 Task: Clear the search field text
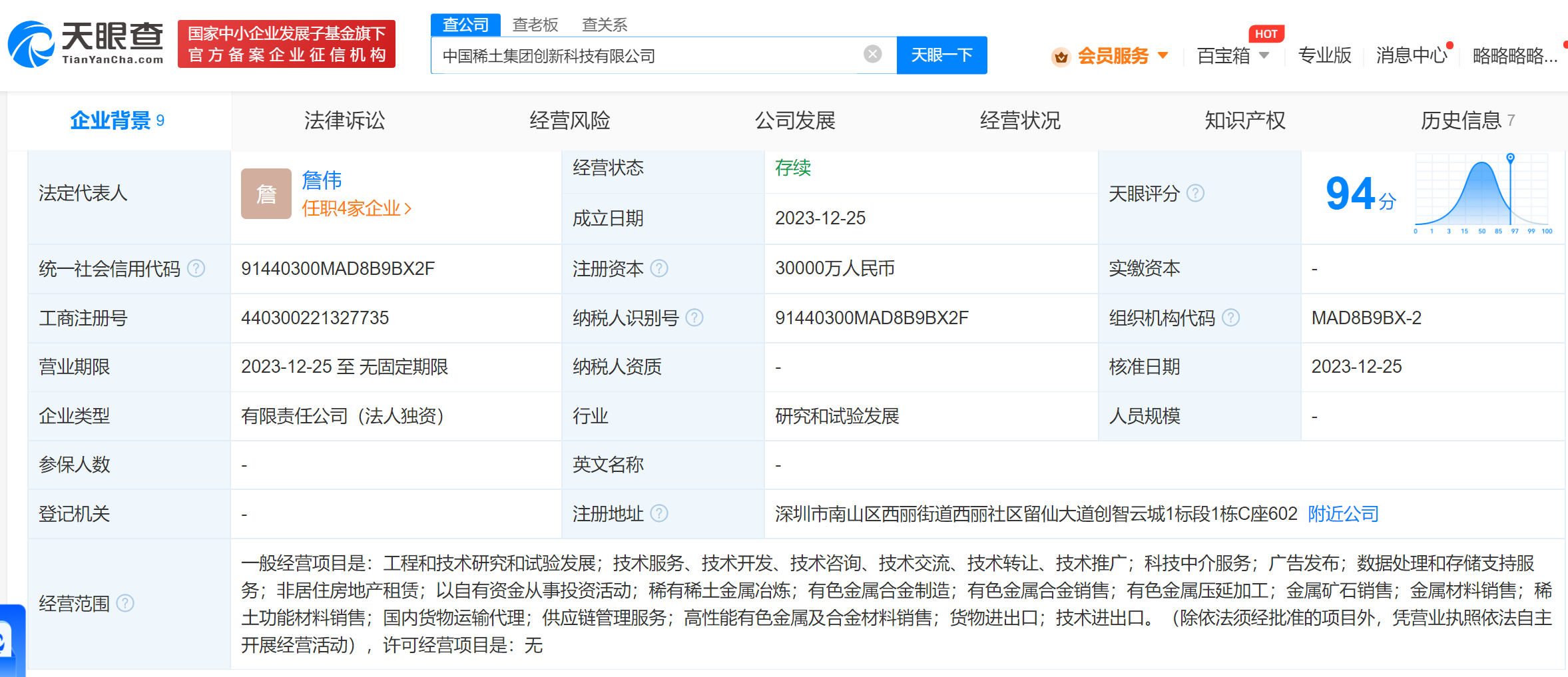(x=872, y=54)
